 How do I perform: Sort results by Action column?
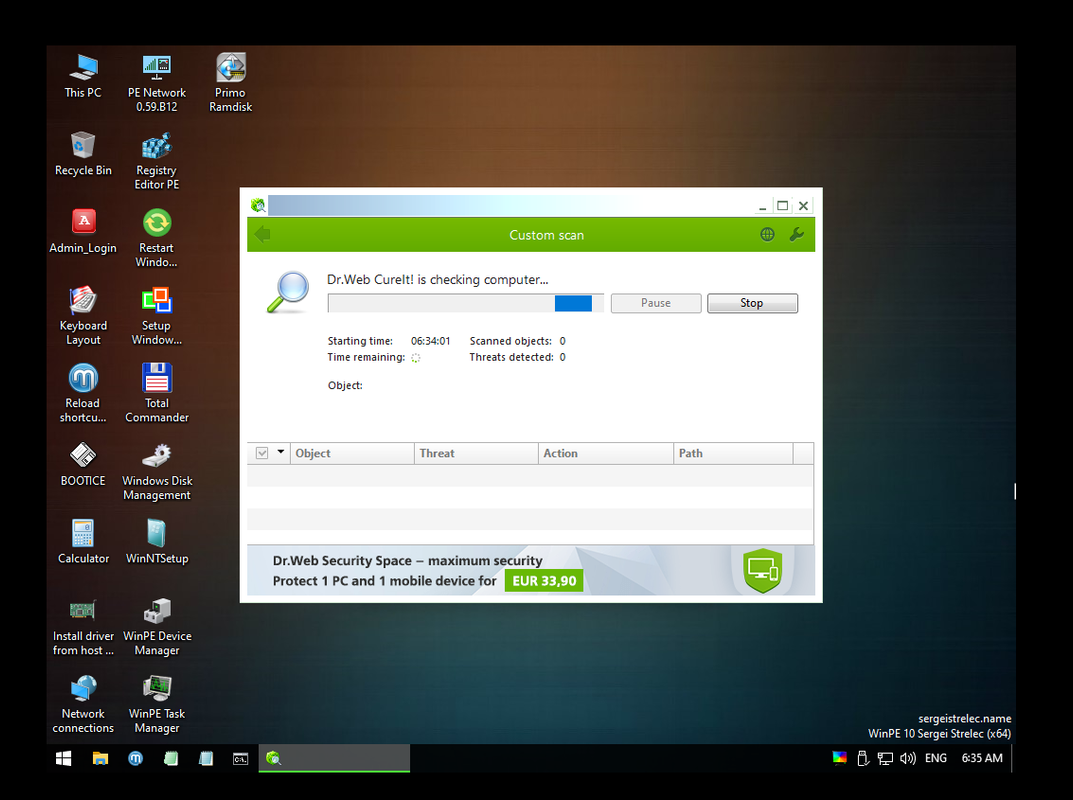(606, 453)
